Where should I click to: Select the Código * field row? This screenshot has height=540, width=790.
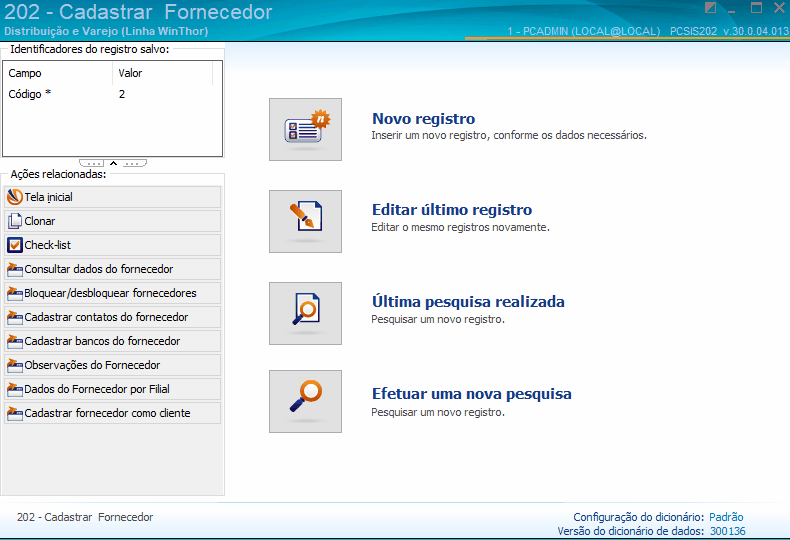(x=112, y=94)
